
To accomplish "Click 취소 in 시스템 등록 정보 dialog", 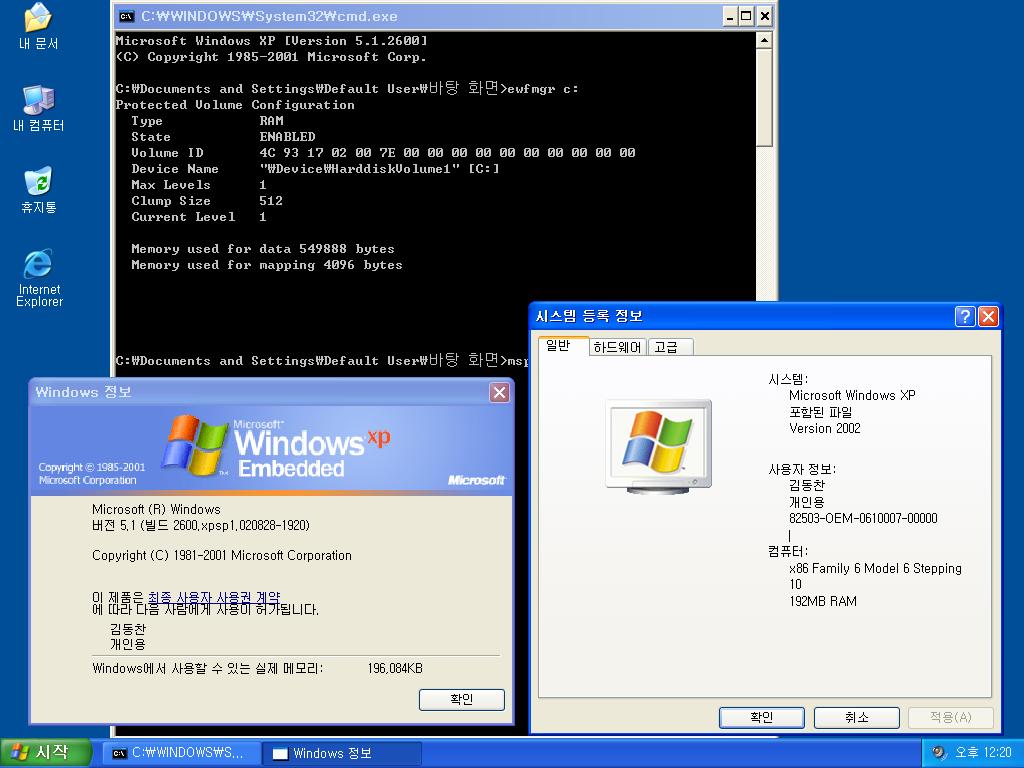I will (856, 717).
